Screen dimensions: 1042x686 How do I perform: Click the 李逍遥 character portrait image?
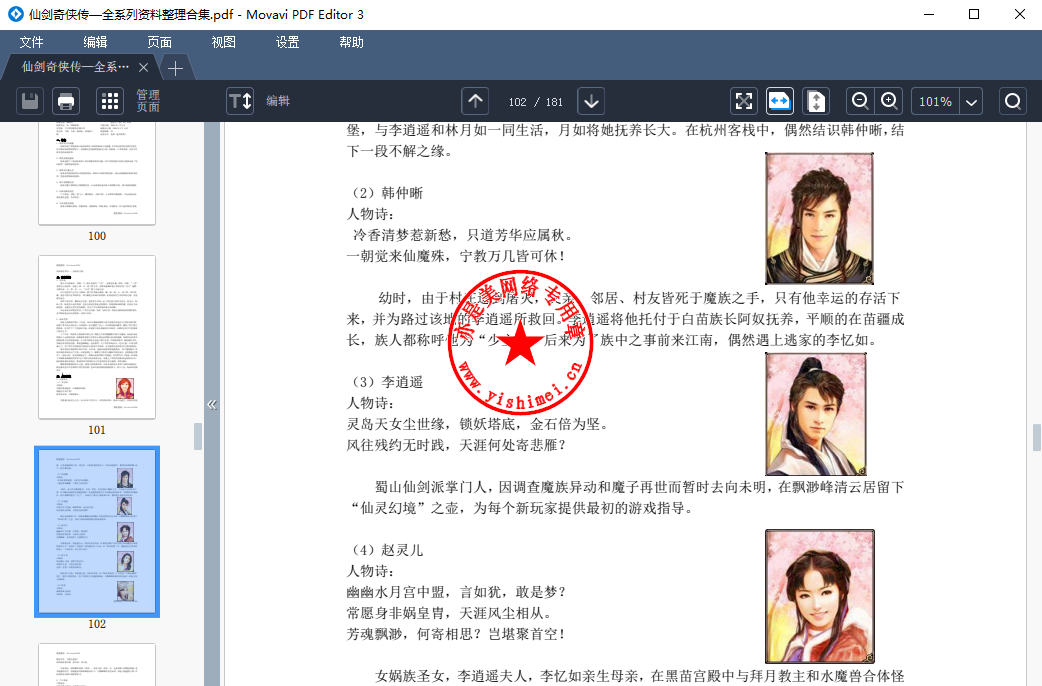[816, 413]
